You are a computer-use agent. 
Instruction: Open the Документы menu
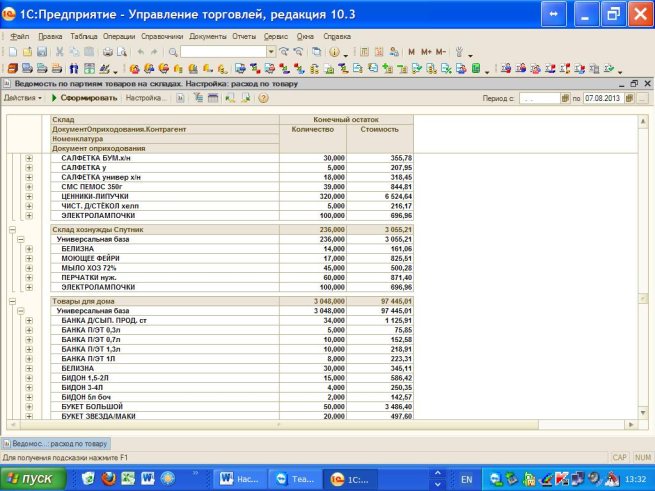coord(208,36)
